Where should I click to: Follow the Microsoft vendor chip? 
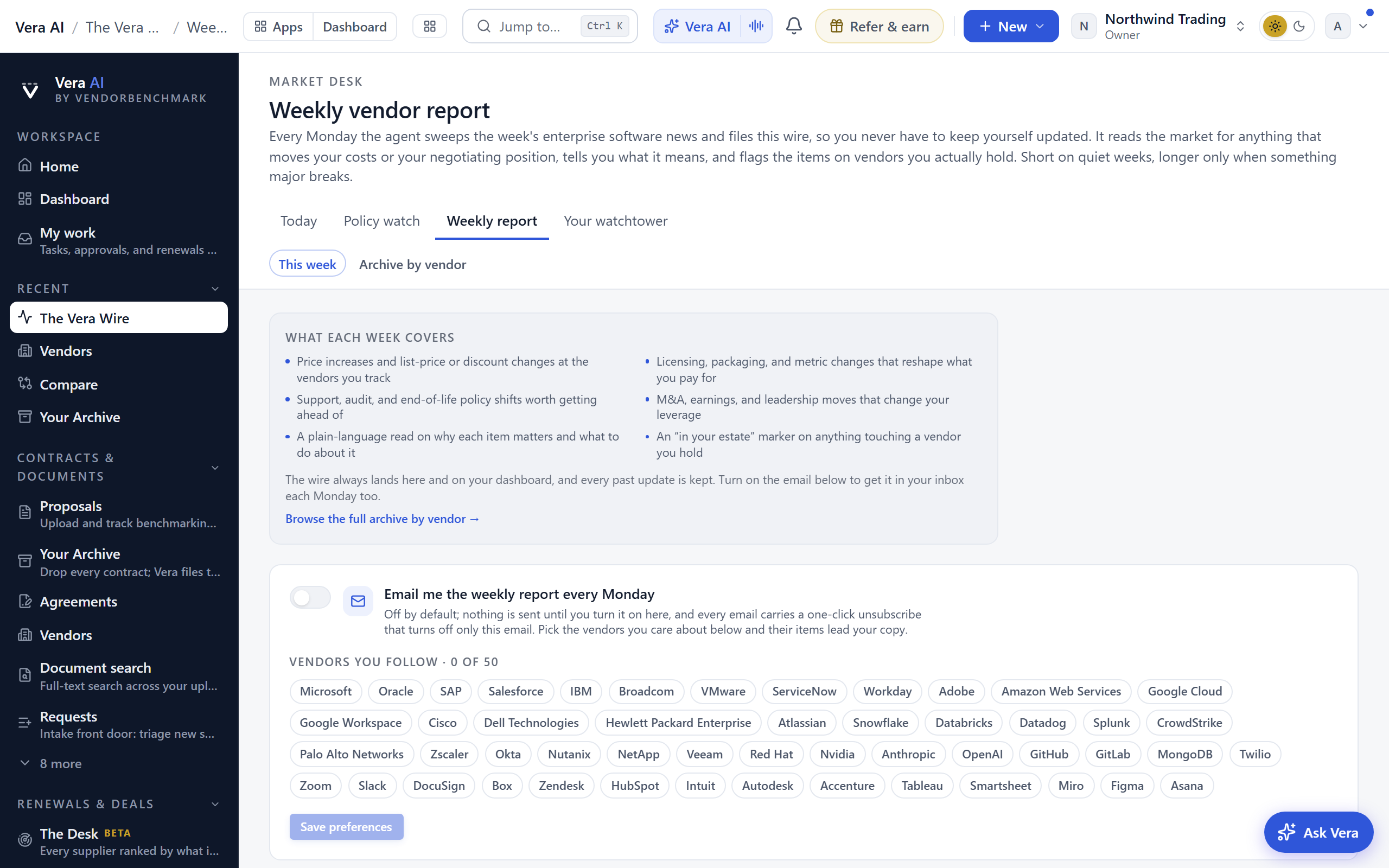[x=326, y=691]
